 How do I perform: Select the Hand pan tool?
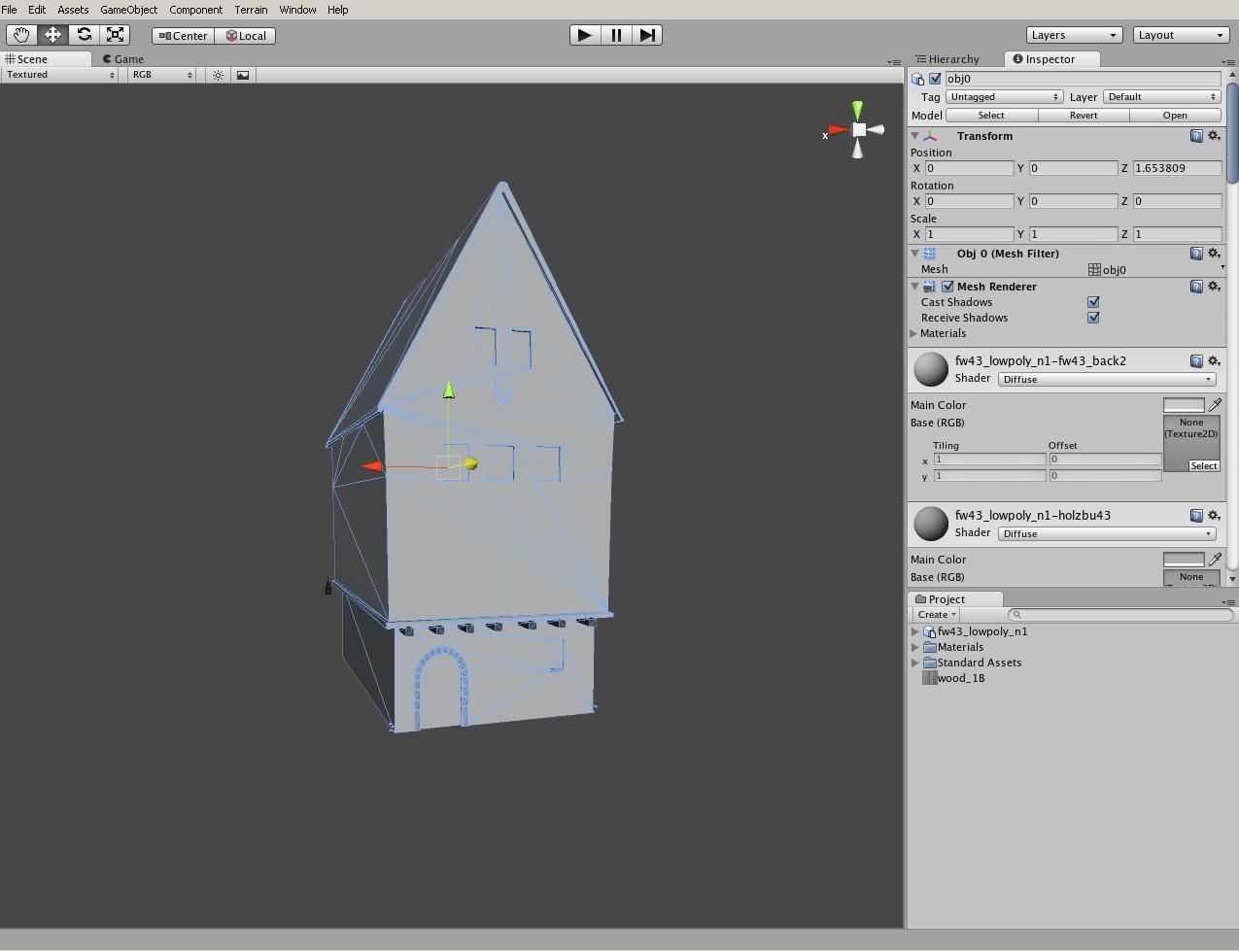tap(20, 34)
